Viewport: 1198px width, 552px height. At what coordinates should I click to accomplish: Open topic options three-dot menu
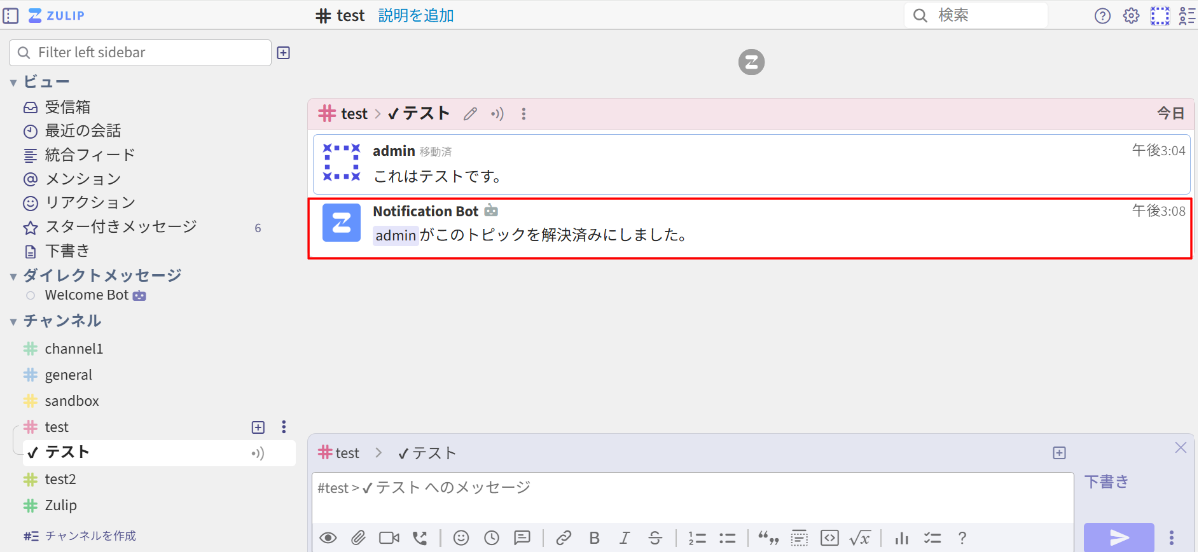pyautogui.click(x=523, y=114)
